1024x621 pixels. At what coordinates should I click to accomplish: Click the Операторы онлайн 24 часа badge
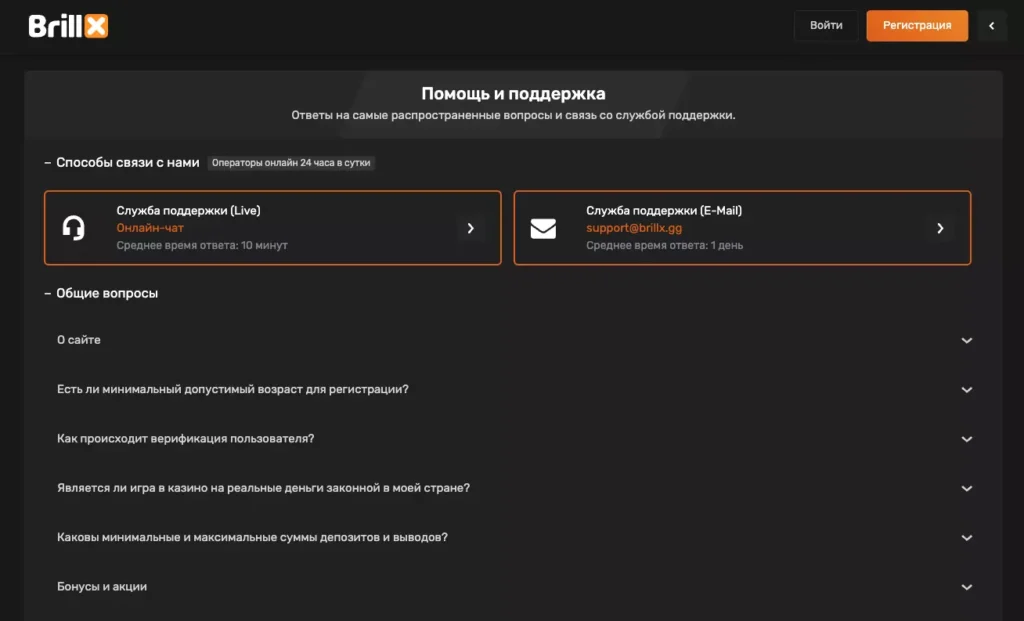291,162
